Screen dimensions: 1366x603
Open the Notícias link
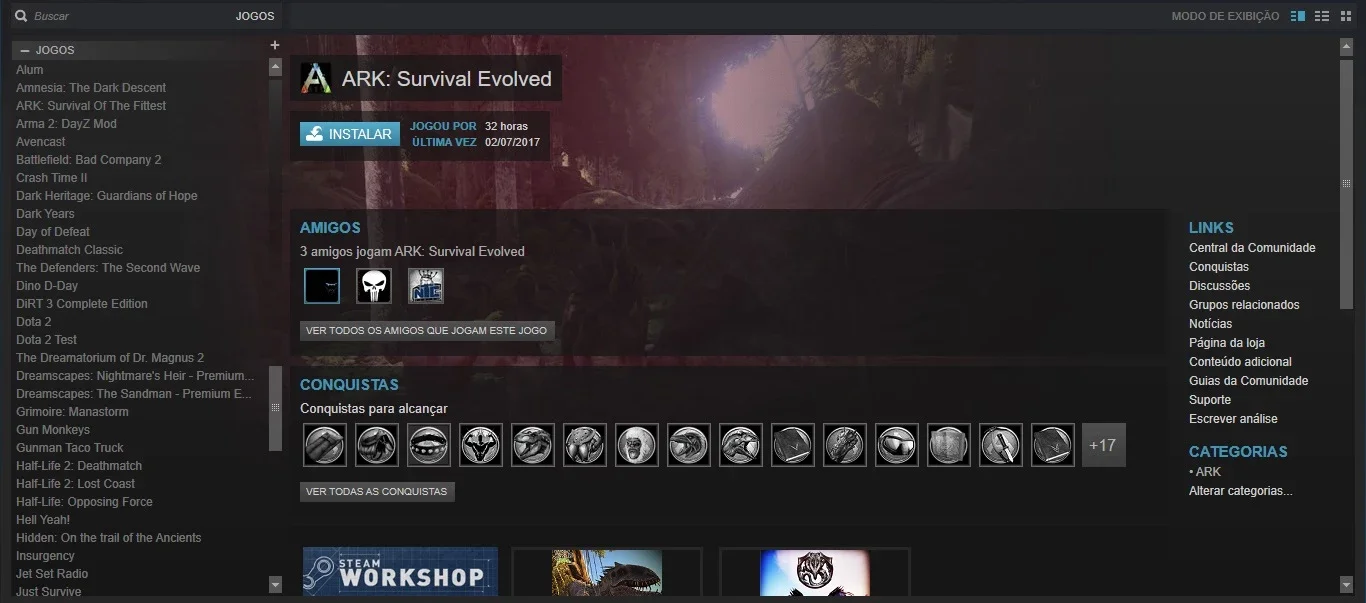(1211, 324)
